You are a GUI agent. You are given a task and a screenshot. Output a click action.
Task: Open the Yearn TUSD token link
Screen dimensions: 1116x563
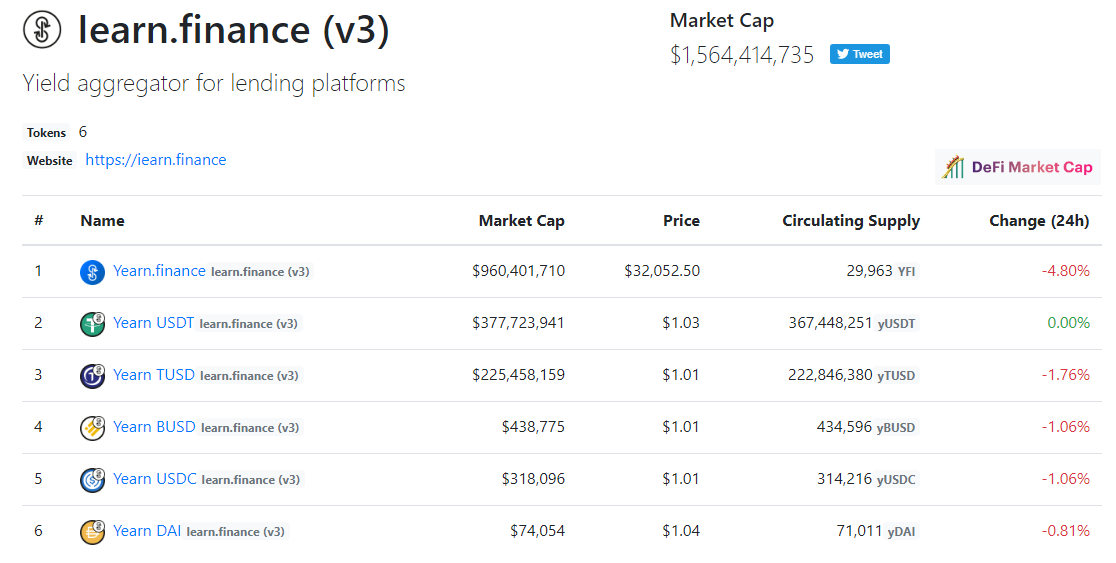[154, 375]
